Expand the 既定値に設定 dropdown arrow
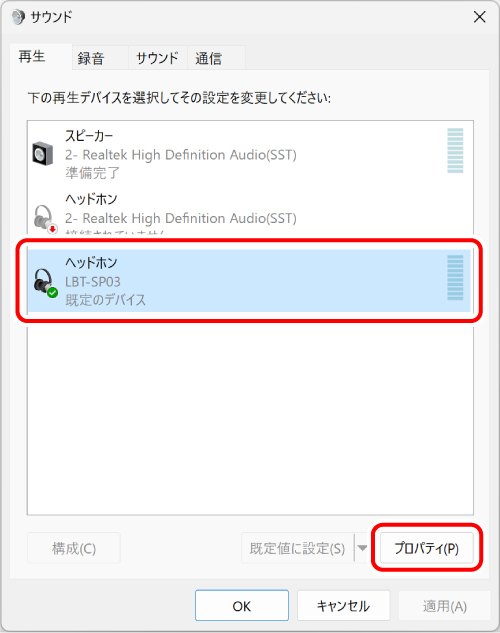Viewport: 500px width, 633px height. pyautogui.click(x=362, y=548)
